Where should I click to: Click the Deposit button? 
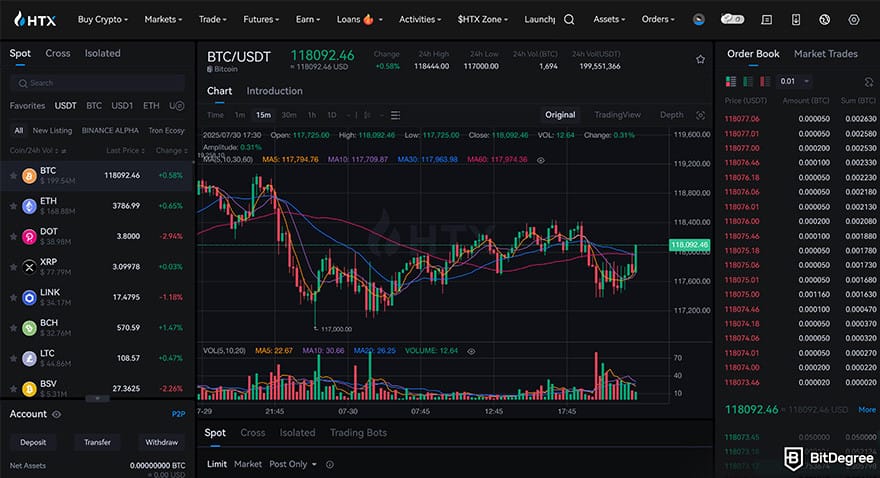33,442
